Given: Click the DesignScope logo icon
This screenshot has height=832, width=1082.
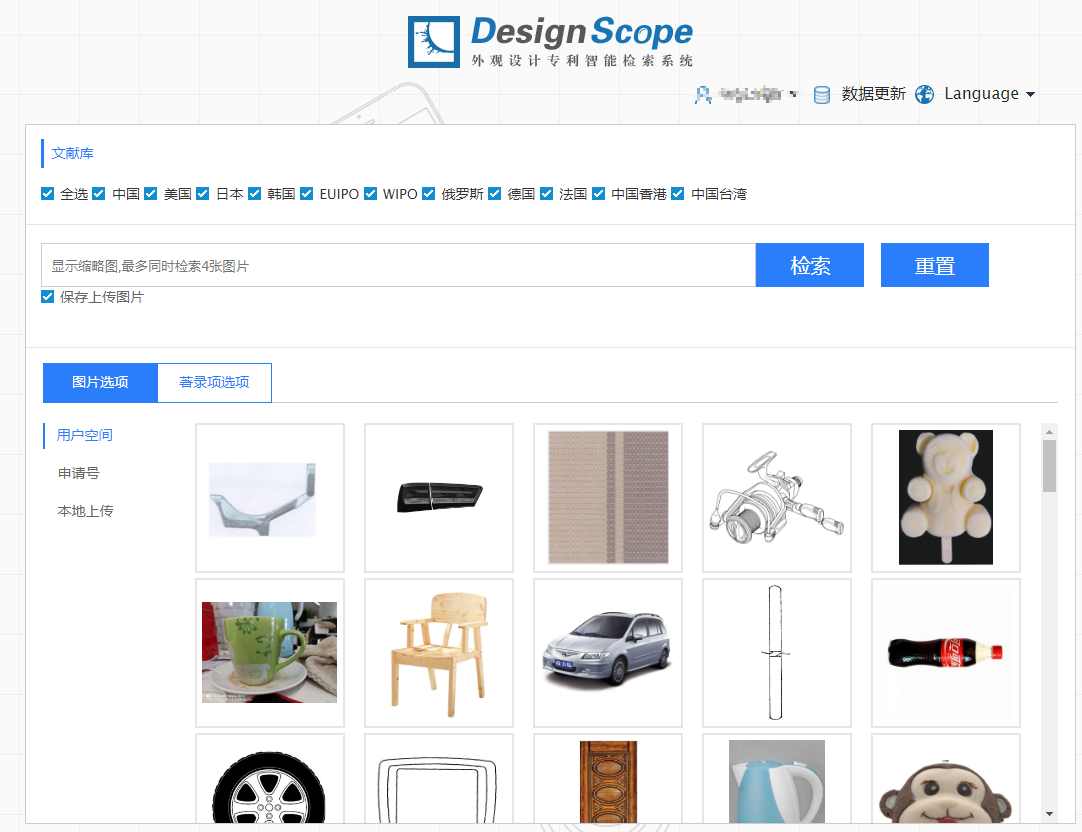Looking at the screenshot, I should coord(433,42).
